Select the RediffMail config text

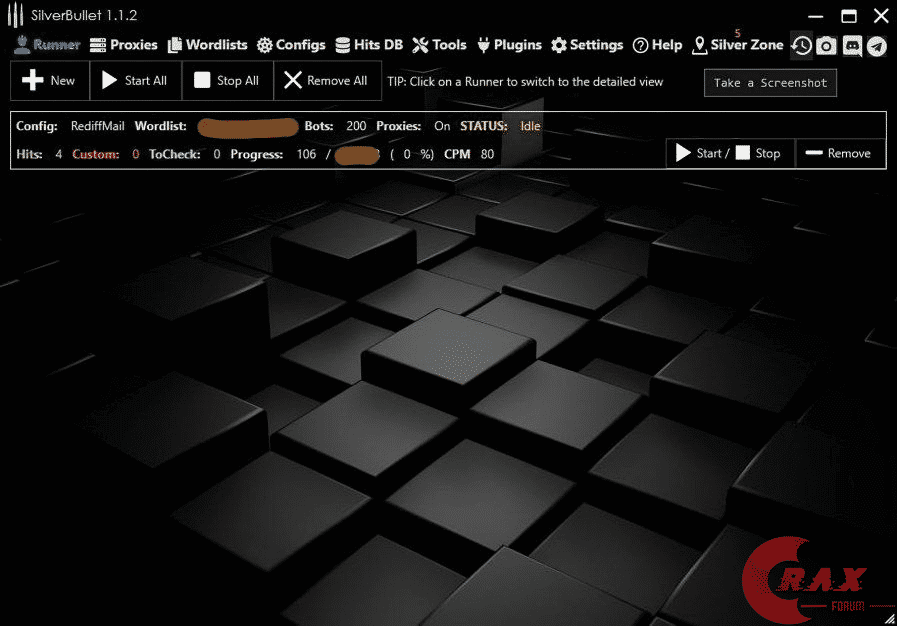[97, 126]
